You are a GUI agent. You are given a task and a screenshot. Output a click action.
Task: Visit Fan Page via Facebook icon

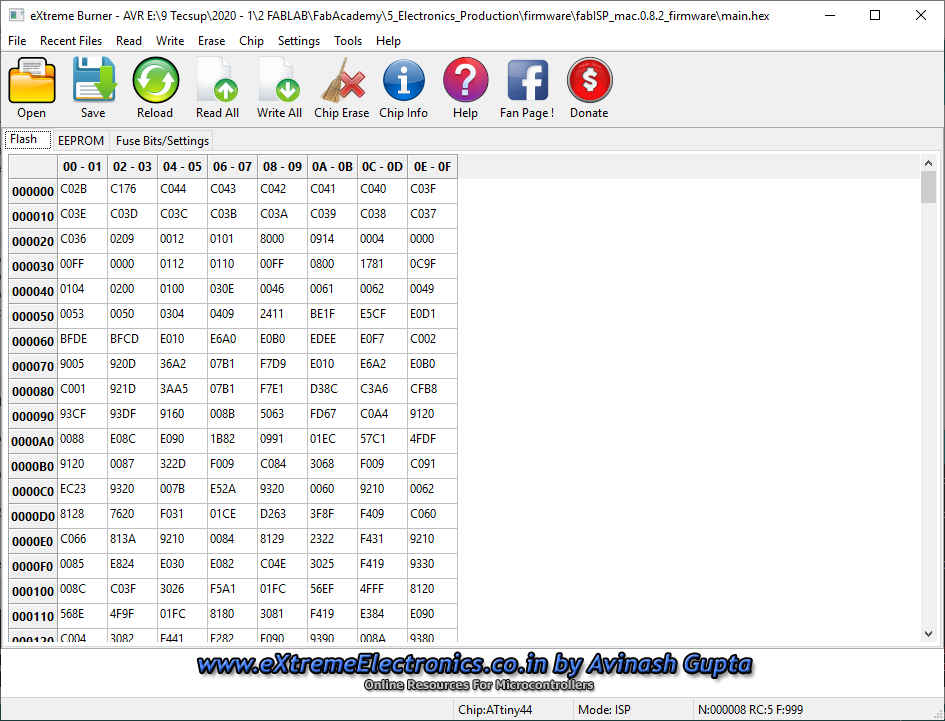tap(527, 80)
